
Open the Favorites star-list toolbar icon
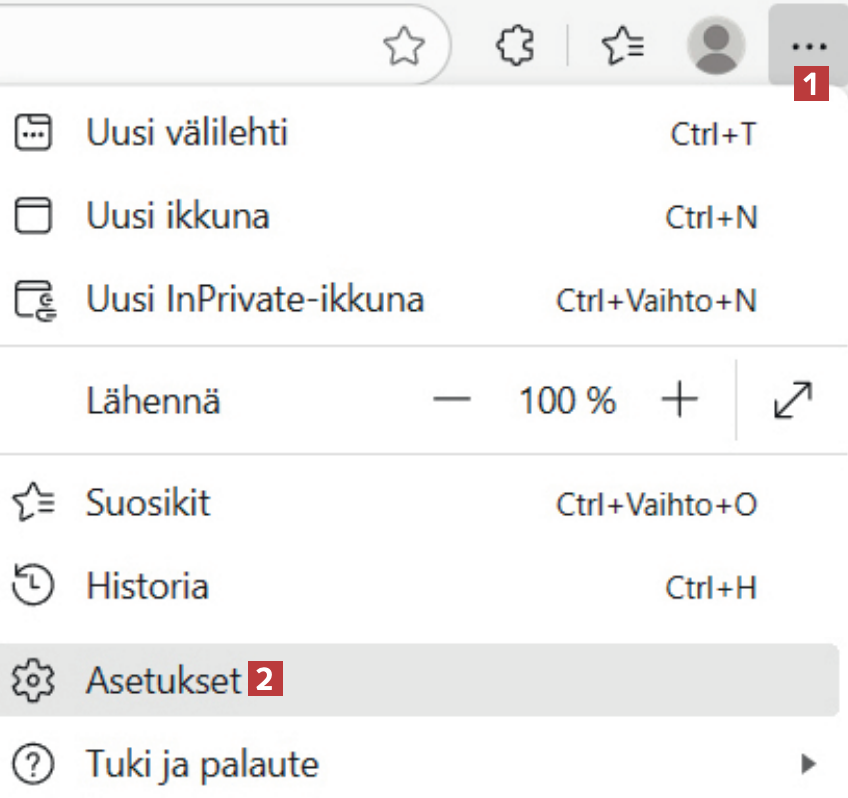click(x=622, y=46)
